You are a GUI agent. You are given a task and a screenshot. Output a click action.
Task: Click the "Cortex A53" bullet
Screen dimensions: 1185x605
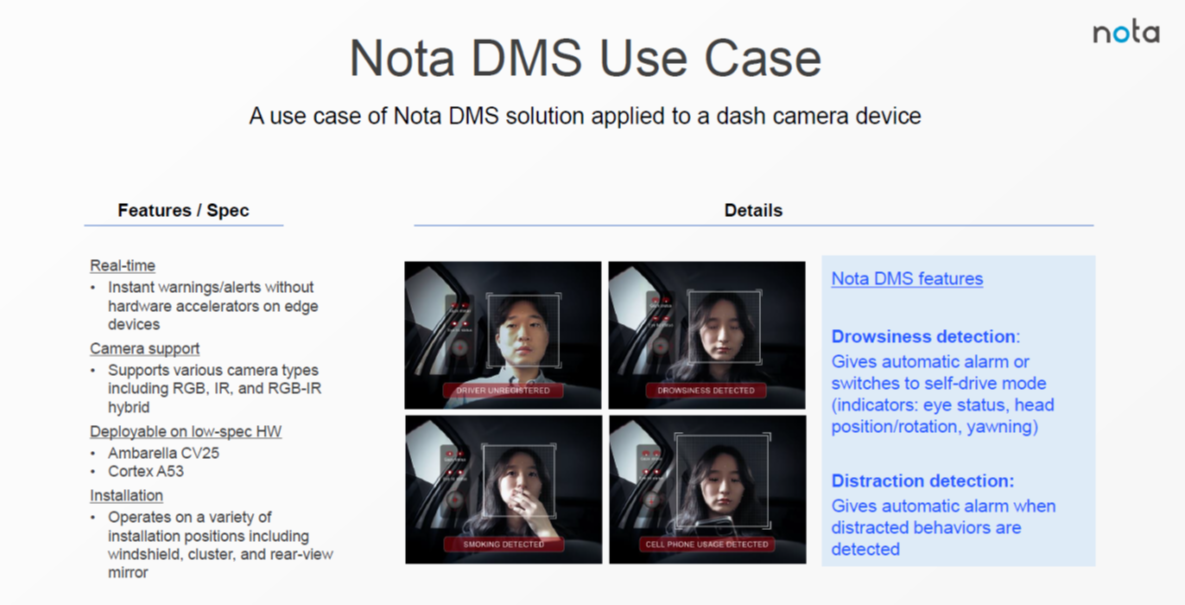(x=146, y=471)
